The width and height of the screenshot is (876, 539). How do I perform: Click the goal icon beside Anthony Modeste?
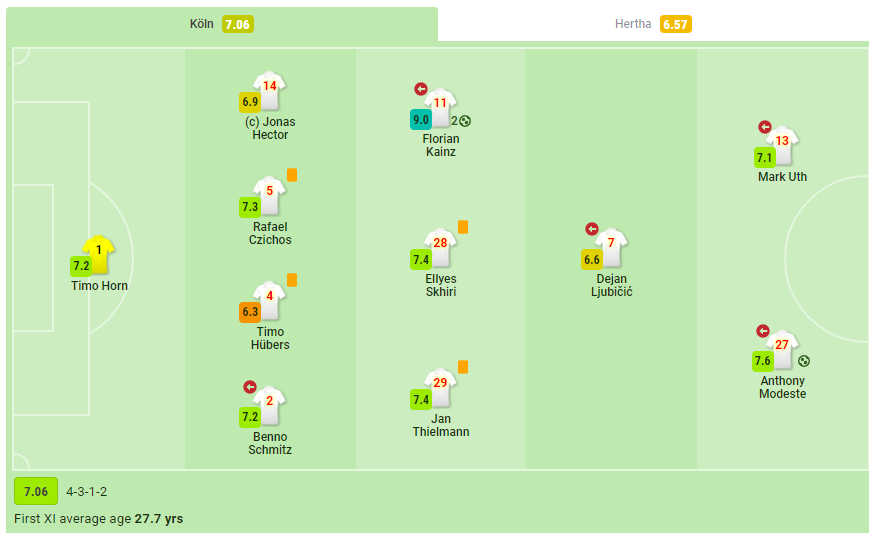click(x=804, y=361)
